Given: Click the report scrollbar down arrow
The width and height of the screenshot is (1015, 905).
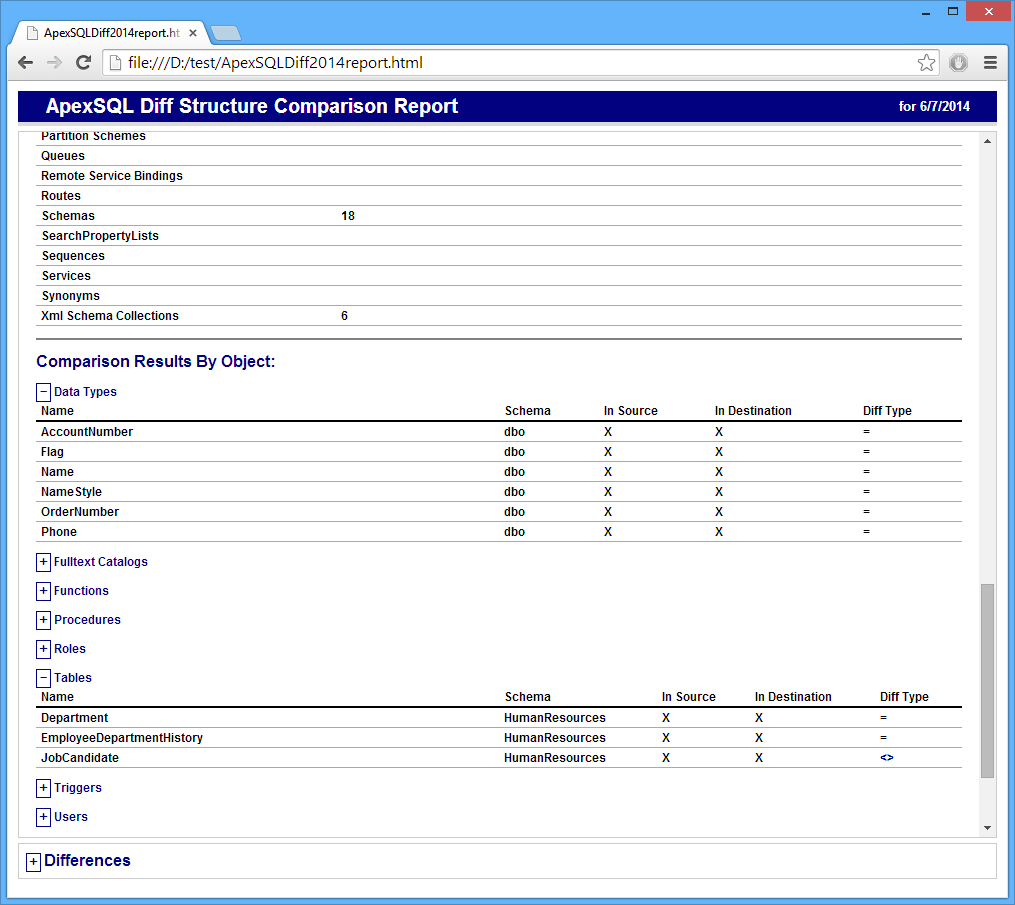Looking at the screenshot, I should coord(987,828).
